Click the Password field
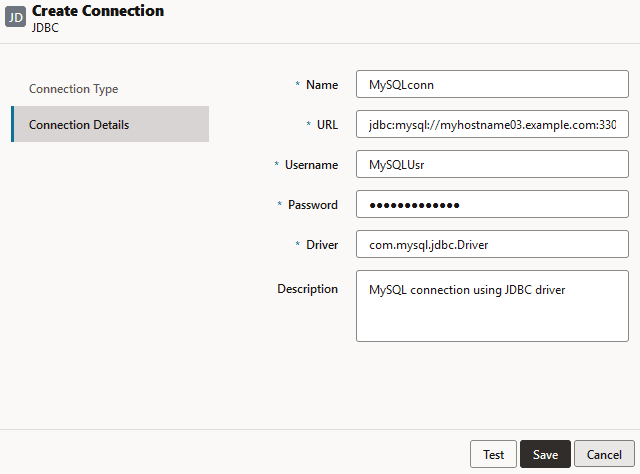Viewport: 640px width, 474px height. click(x=492, y=204)
